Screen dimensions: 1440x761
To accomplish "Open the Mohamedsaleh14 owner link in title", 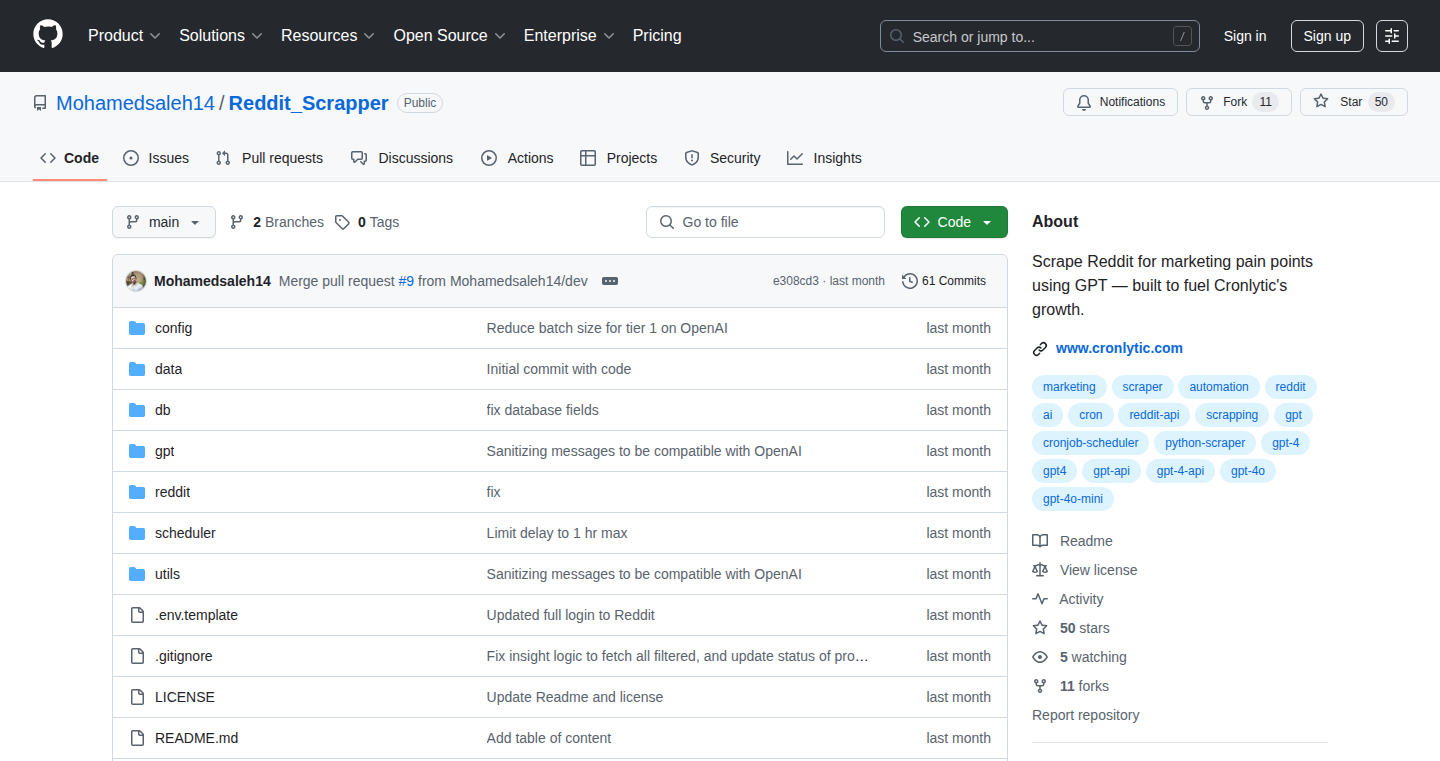I will [136, 103].
